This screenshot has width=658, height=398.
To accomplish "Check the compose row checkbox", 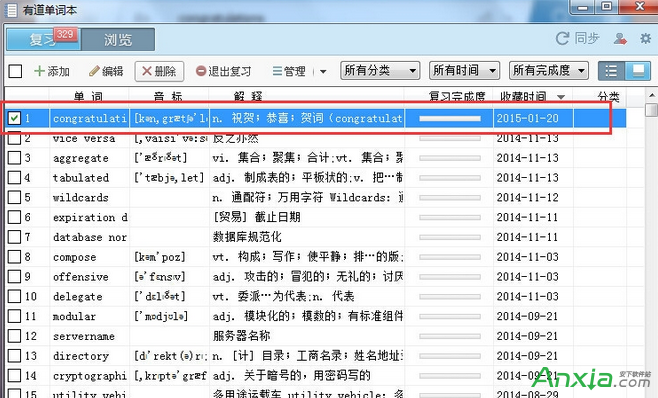I will (14, 257).
